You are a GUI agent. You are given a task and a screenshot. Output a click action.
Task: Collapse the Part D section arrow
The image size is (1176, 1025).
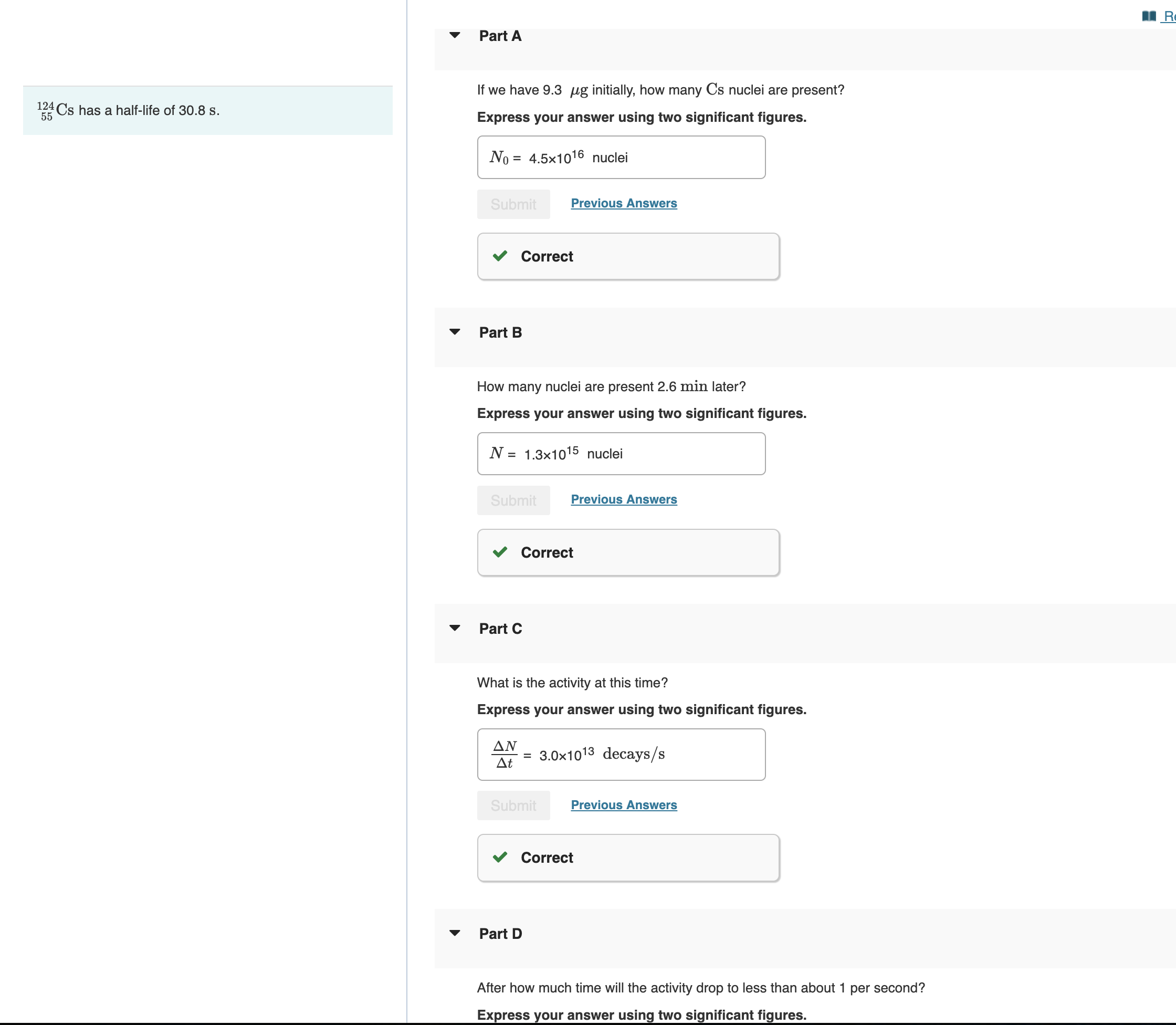pos(455,933)
